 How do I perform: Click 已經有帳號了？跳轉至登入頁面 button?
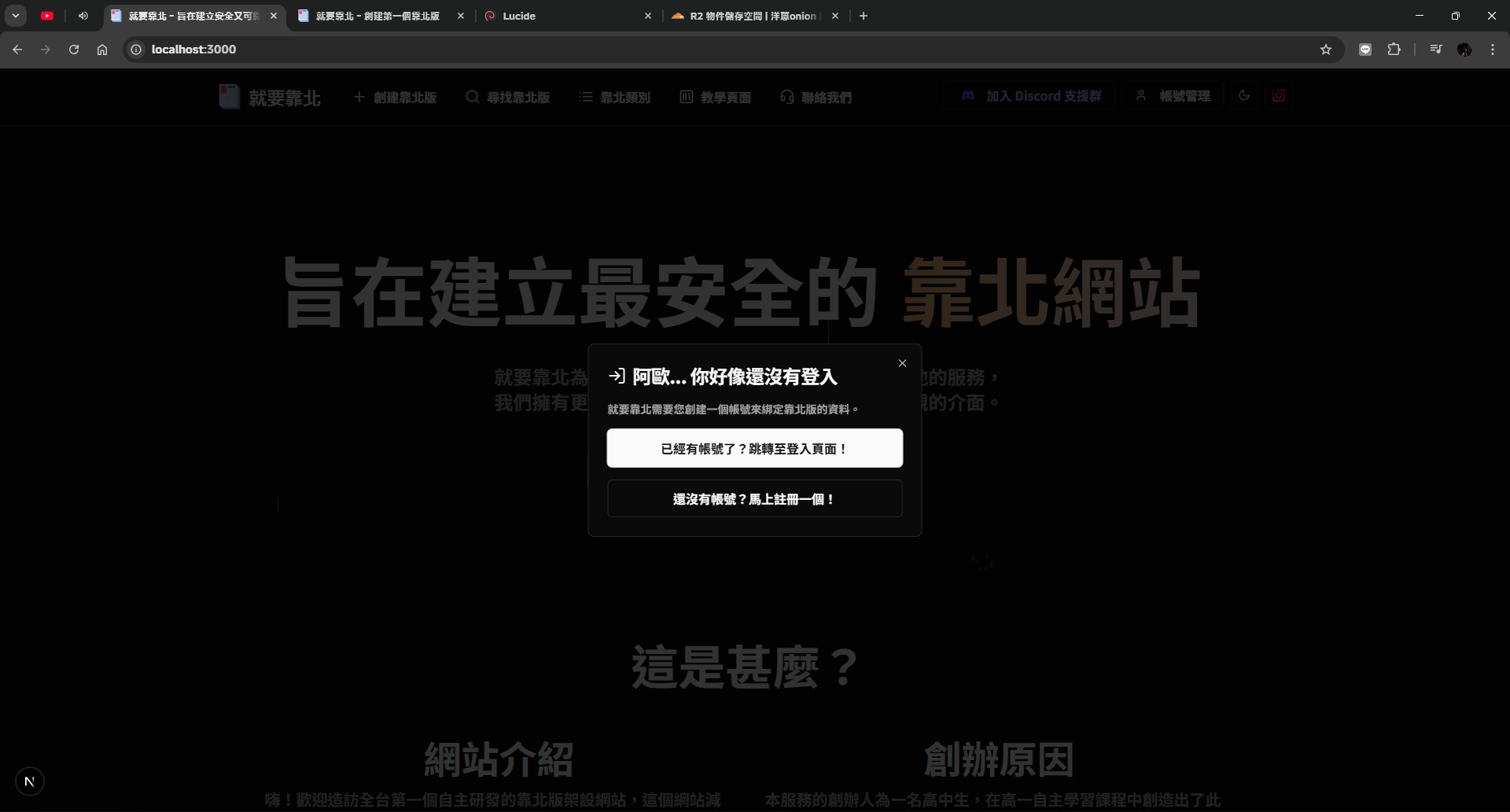[x=754, y=448]
